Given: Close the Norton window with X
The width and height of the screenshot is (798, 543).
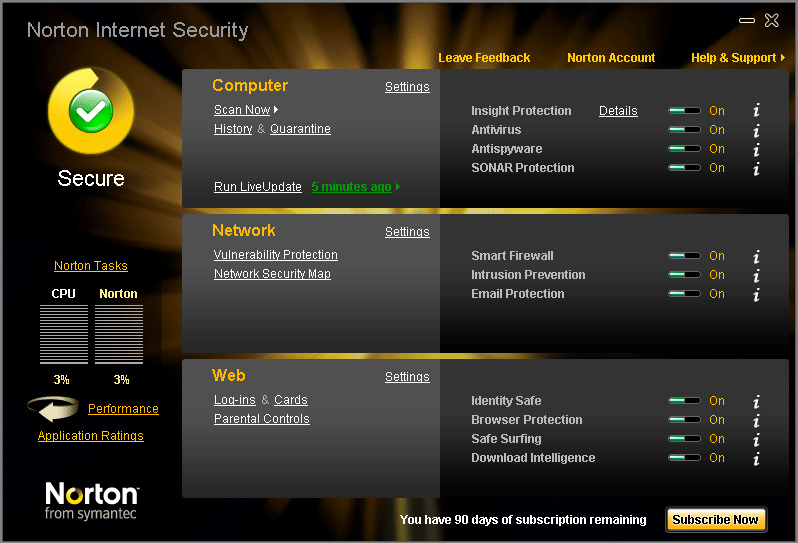Looking at the screenshot, I should click(772, 20).
